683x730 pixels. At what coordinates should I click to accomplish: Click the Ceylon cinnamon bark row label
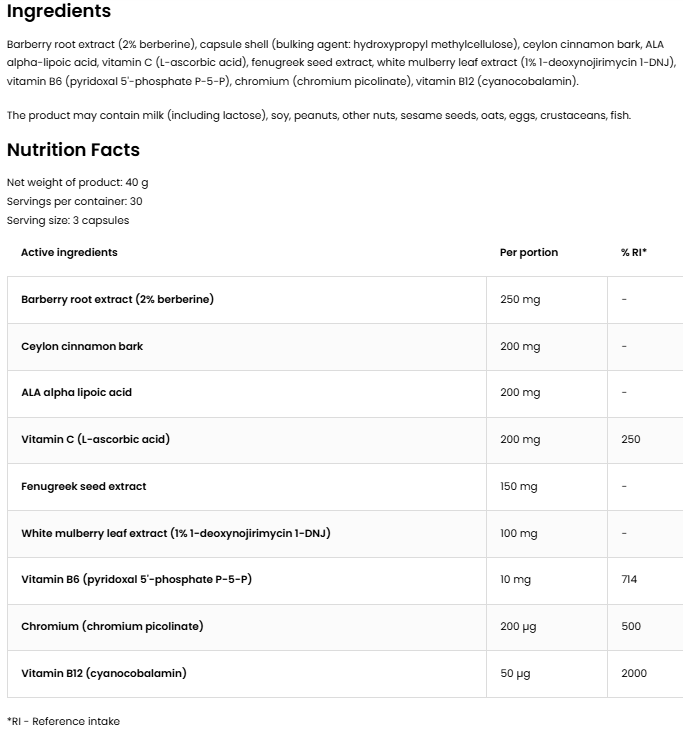coord(82,346)
